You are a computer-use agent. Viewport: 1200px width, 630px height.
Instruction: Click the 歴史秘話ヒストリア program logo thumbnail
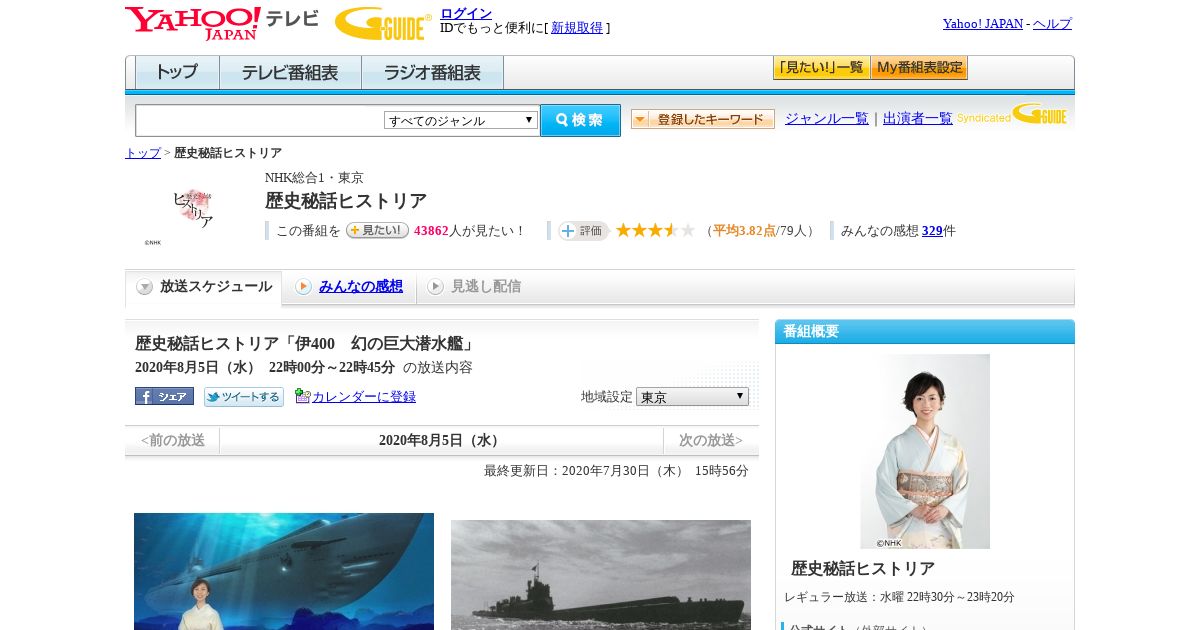coord(192,208)
